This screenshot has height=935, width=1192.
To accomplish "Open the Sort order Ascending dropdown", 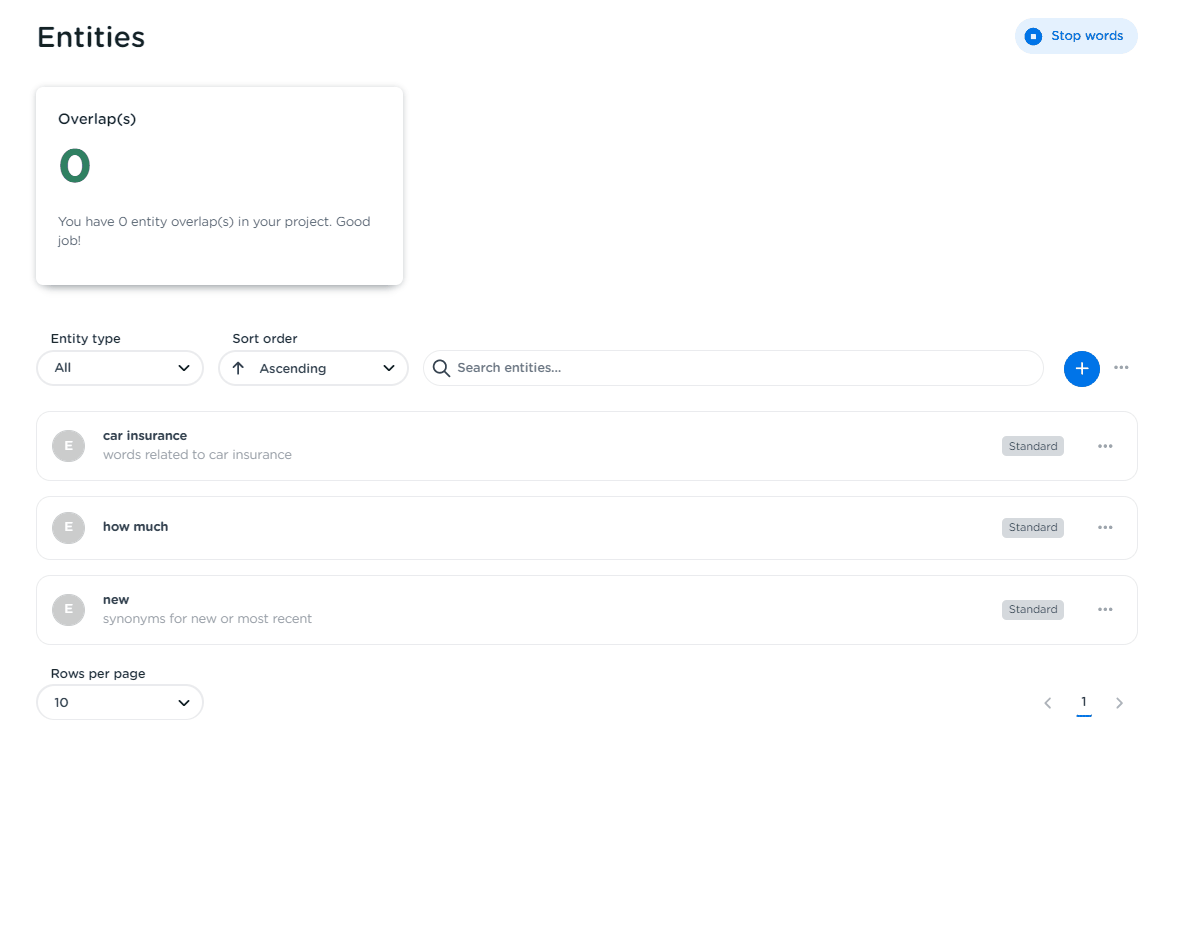I will point(313,368).
